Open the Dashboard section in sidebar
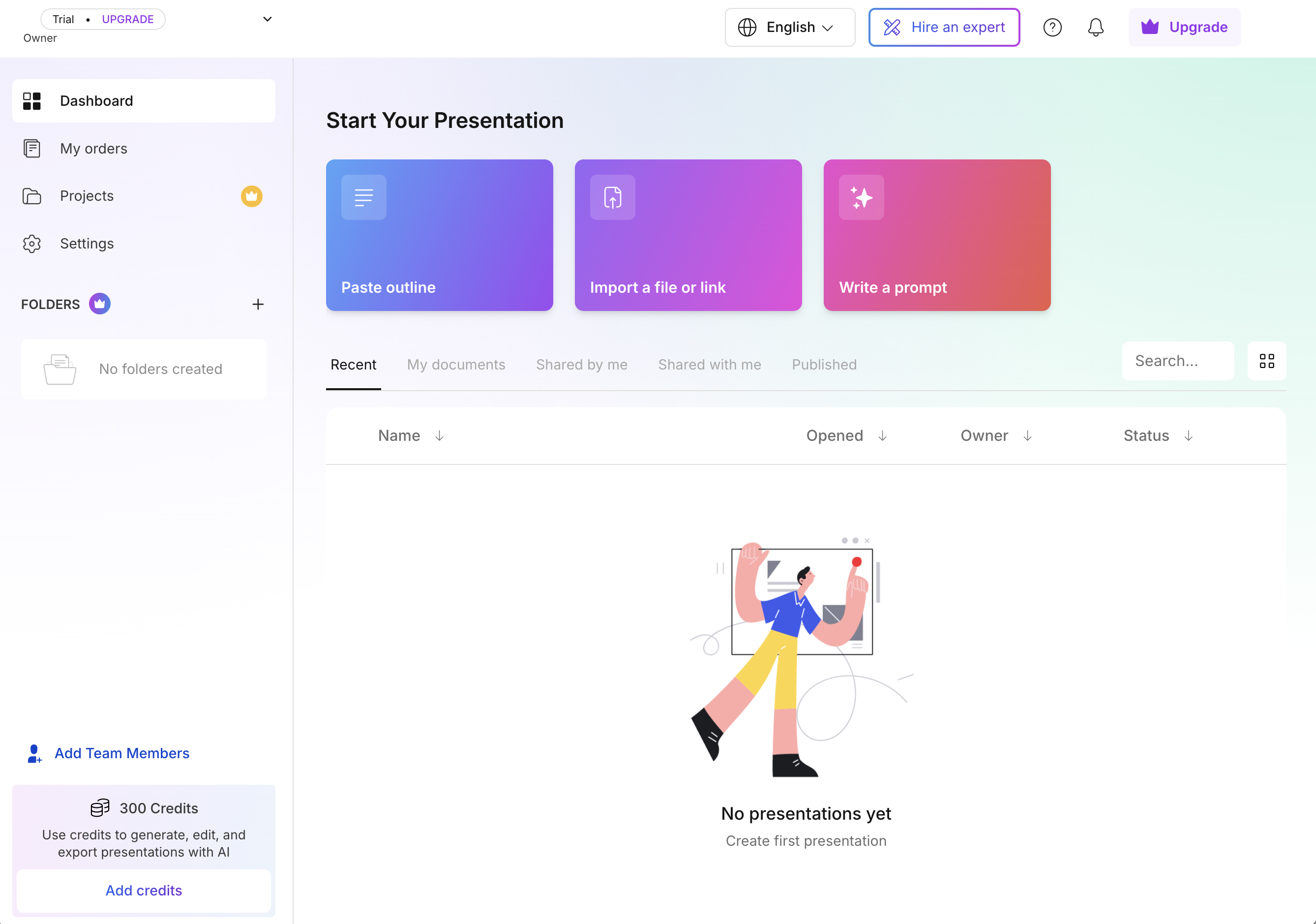The height and width of the screenshot is (924, 1316). pos(95,100)
